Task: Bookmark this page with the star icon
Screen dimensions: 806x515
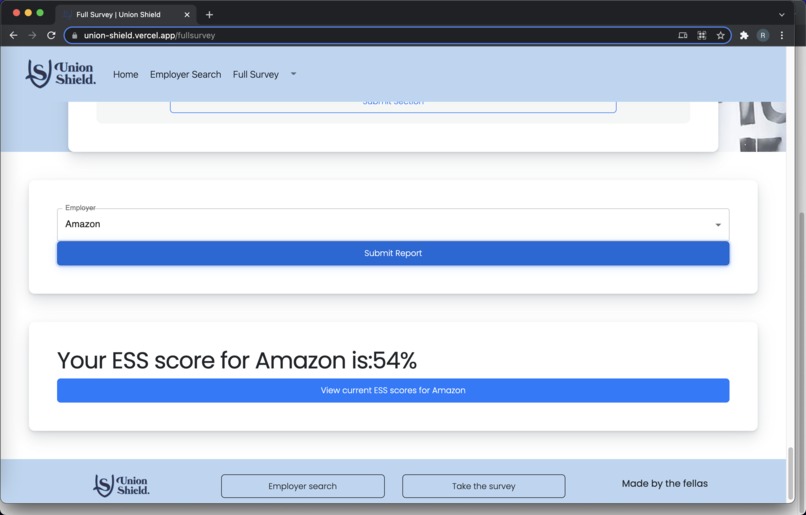Action: 721,35
